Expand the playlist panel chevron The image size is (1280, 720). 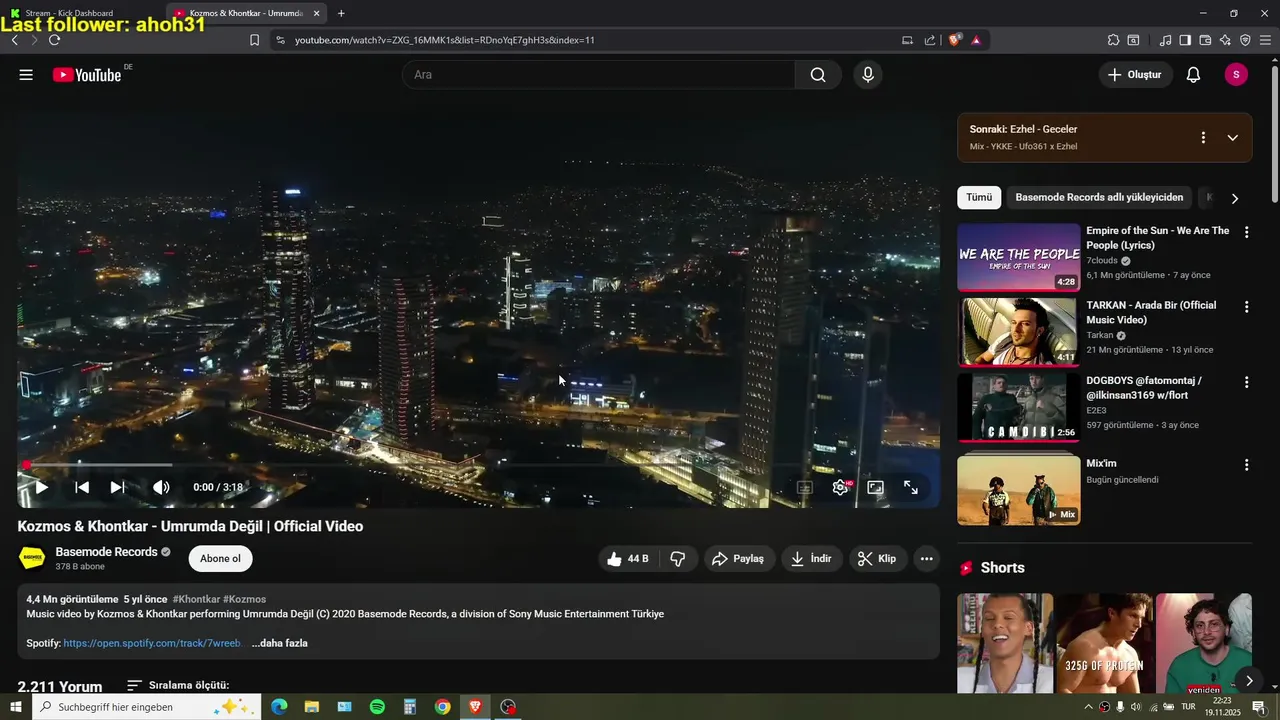1232,138
